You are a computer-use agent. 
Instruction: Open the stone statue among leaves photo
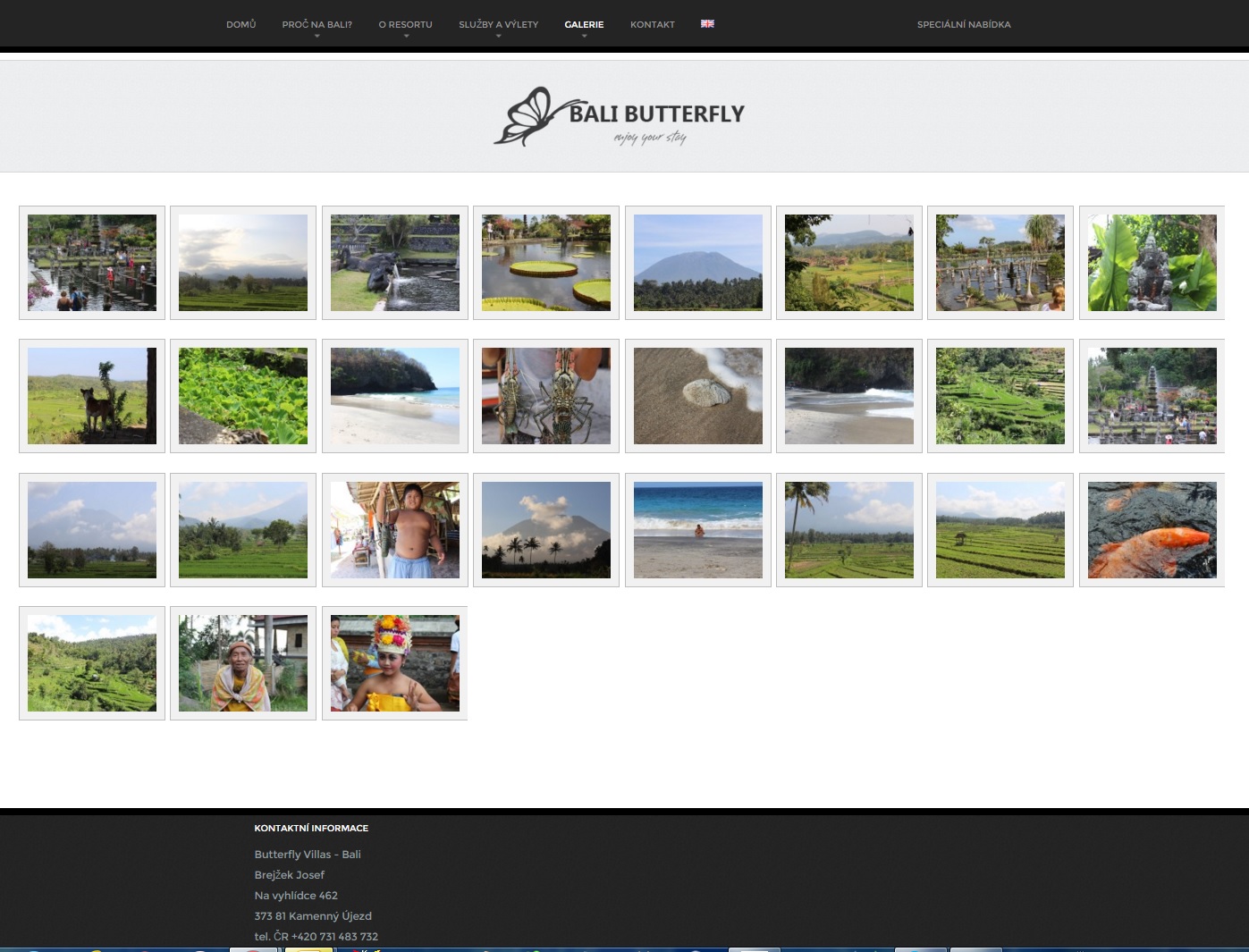1152,263
